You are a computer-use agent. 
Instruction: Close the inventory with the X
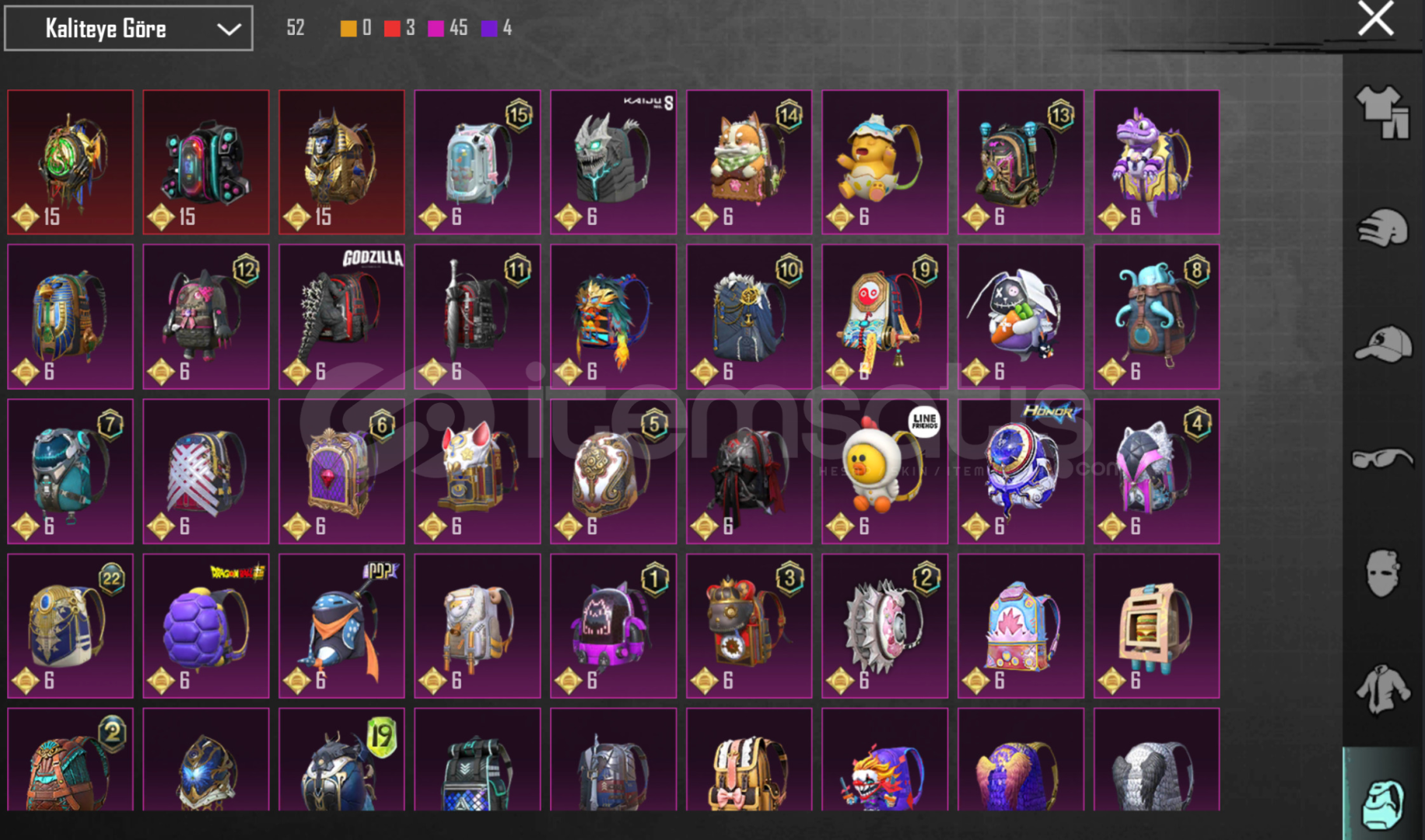pos(1375,19)
